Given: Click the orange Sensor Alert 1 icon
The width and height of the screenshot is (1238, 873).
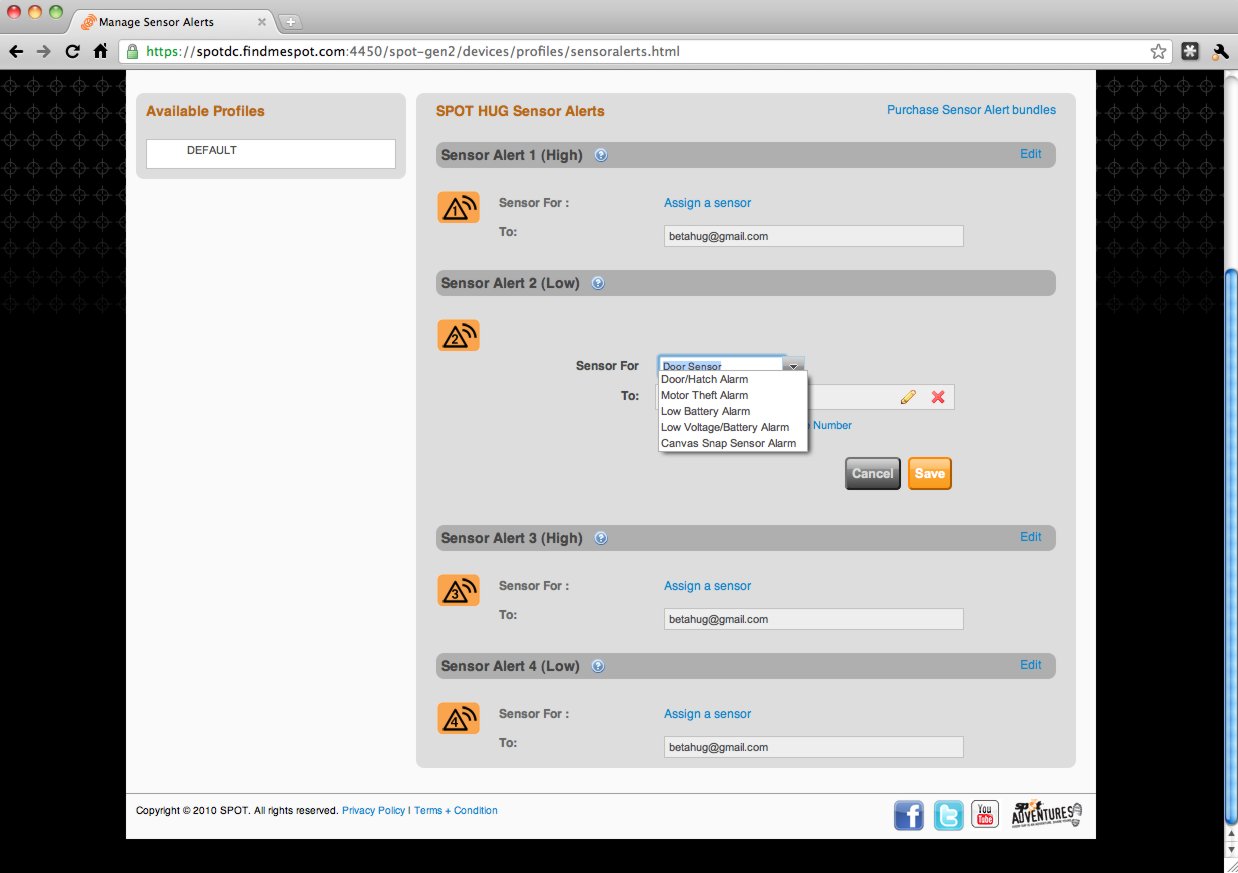Looking at the screenshot, I should 458,207.
